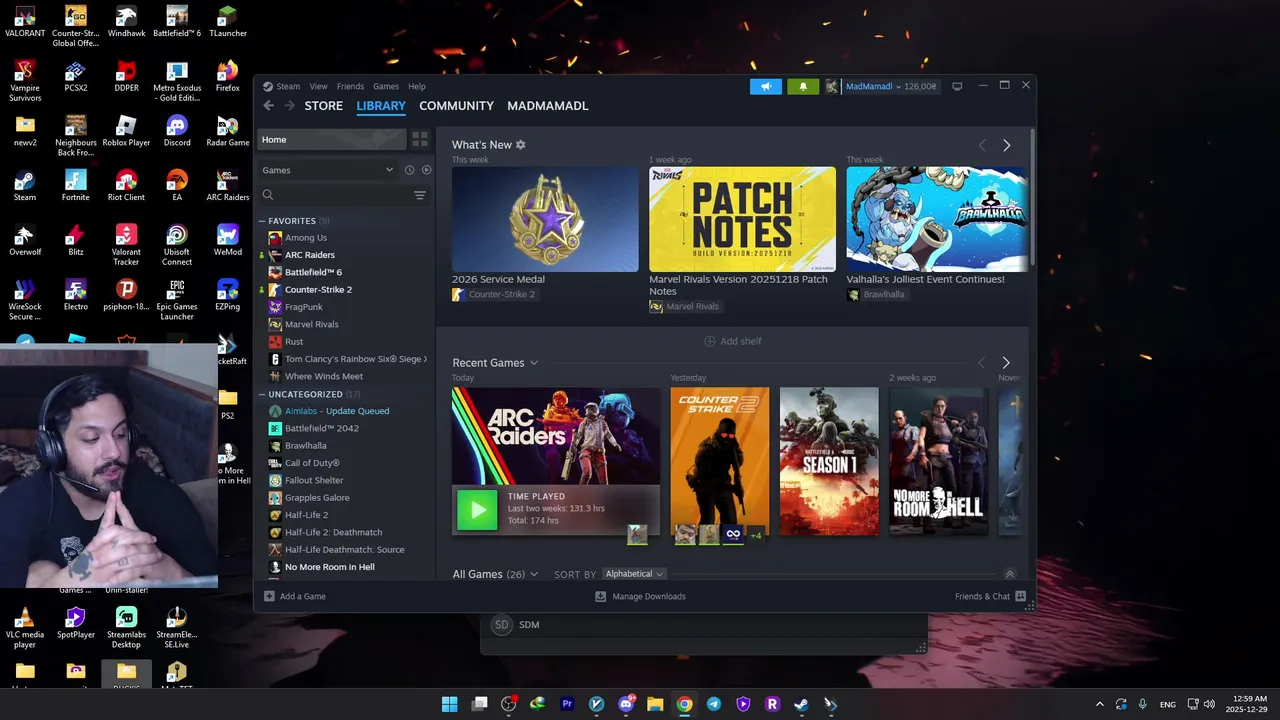
Task: Switch library to grid collections view icon
Action: click(x=420, y=140)
